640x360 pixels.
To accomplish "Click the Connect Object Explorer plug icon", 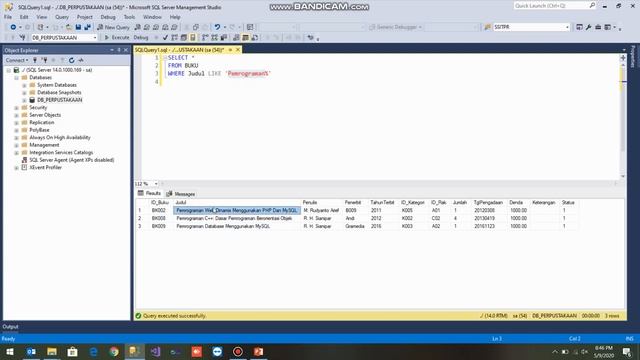I will pos(35,60).
